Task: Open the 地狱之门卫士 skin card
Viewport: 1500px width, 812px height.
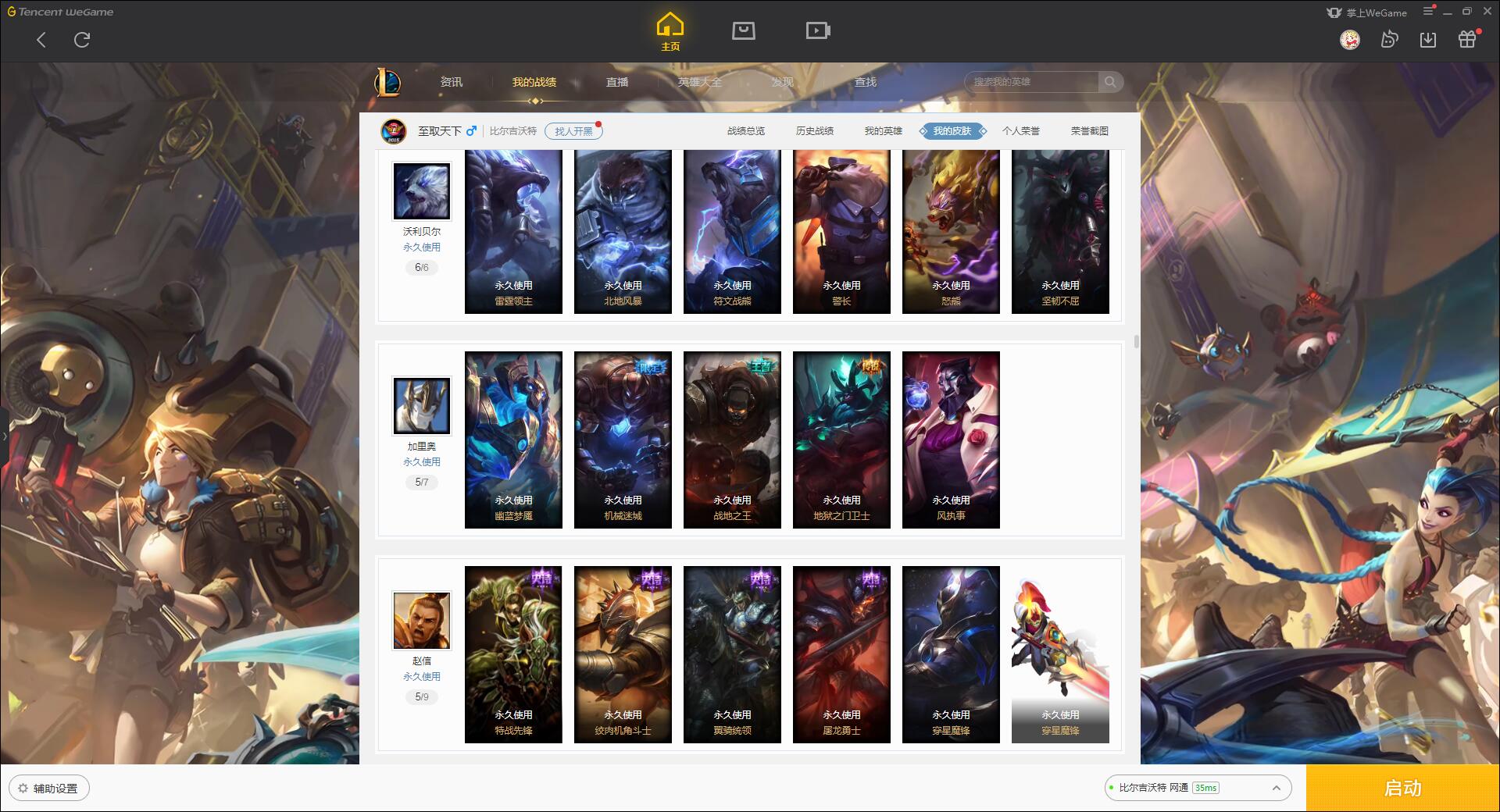Action: tap(841, 440)
